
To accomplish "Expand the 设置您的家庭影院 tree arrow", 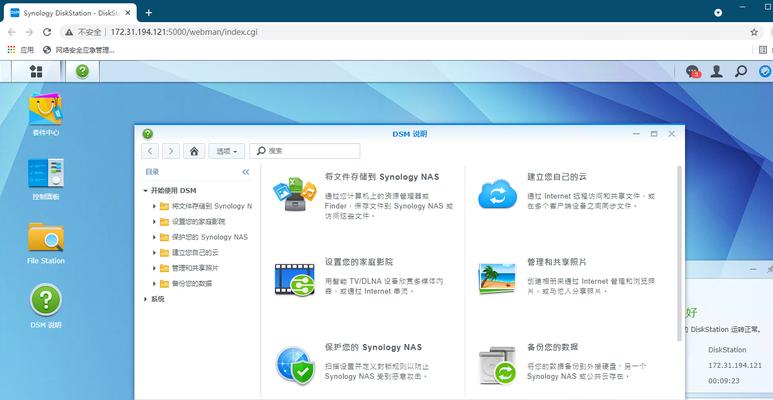I will tap(154, 221).
